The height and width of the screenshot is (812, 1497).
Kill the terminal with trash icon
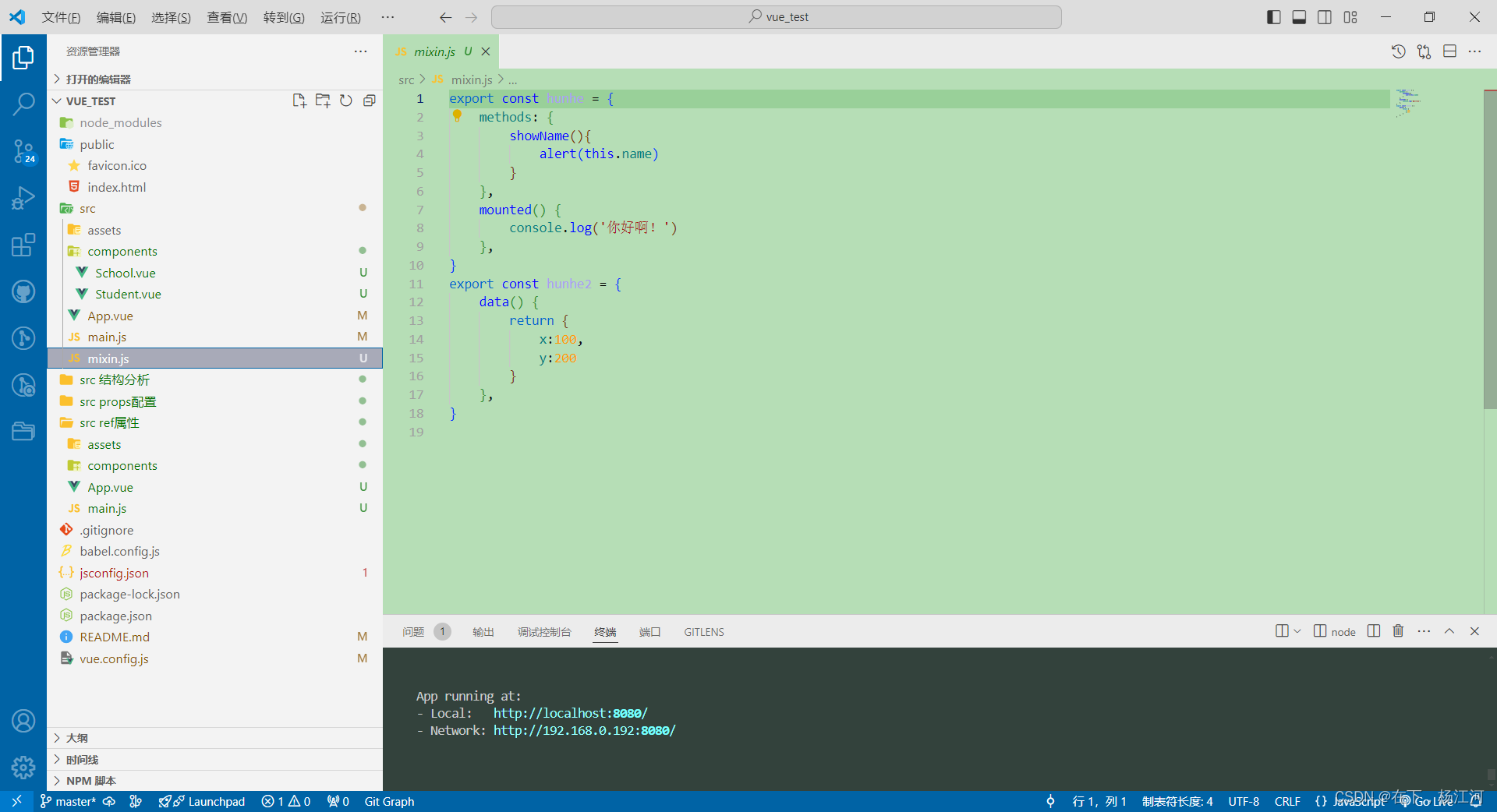tap(1399, 631)
